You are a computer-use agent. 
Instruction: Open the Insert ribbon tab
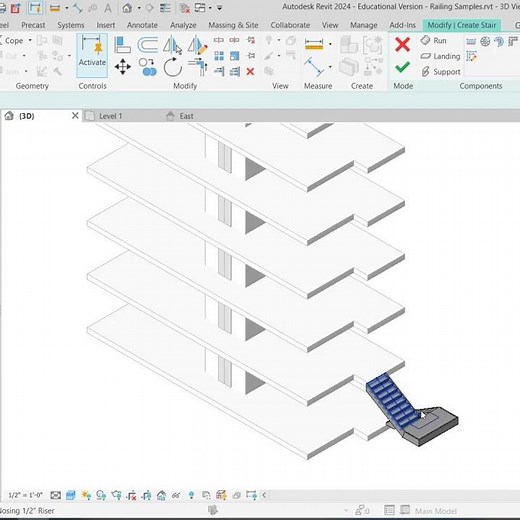coord(106,25)
